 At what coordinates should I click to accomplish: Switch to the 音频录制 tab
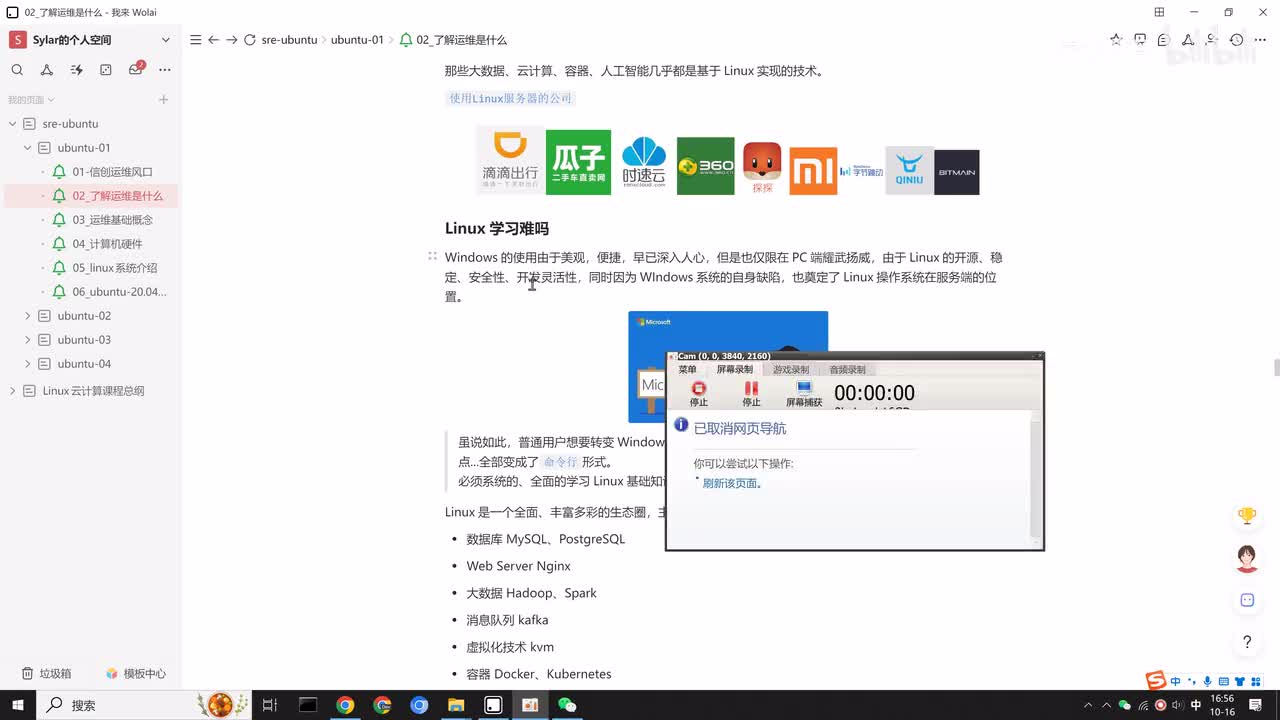[x=847, y=370]
